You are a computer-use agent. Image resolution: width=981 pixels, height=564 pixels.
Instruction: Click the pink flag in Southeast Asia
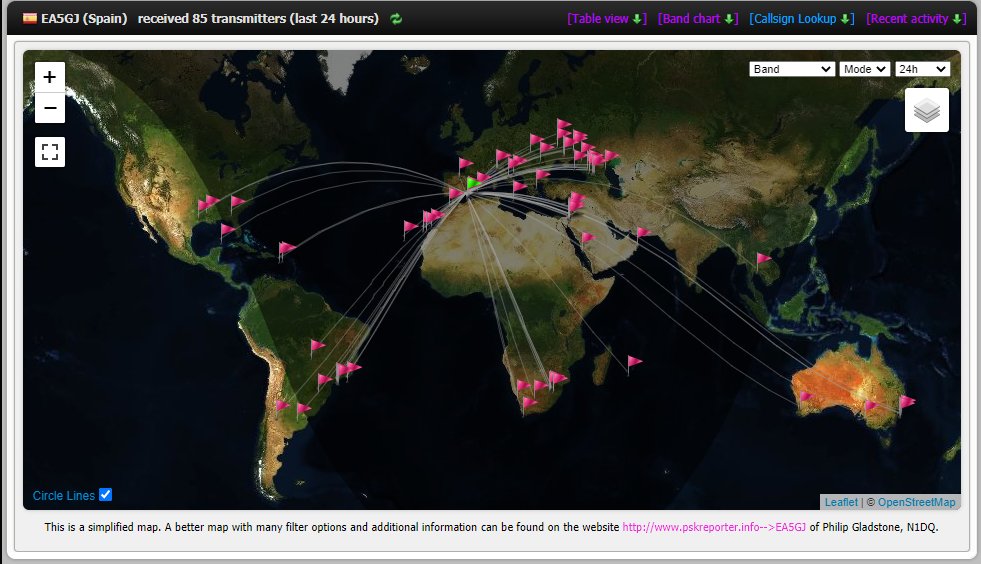[x=763, y=259]
